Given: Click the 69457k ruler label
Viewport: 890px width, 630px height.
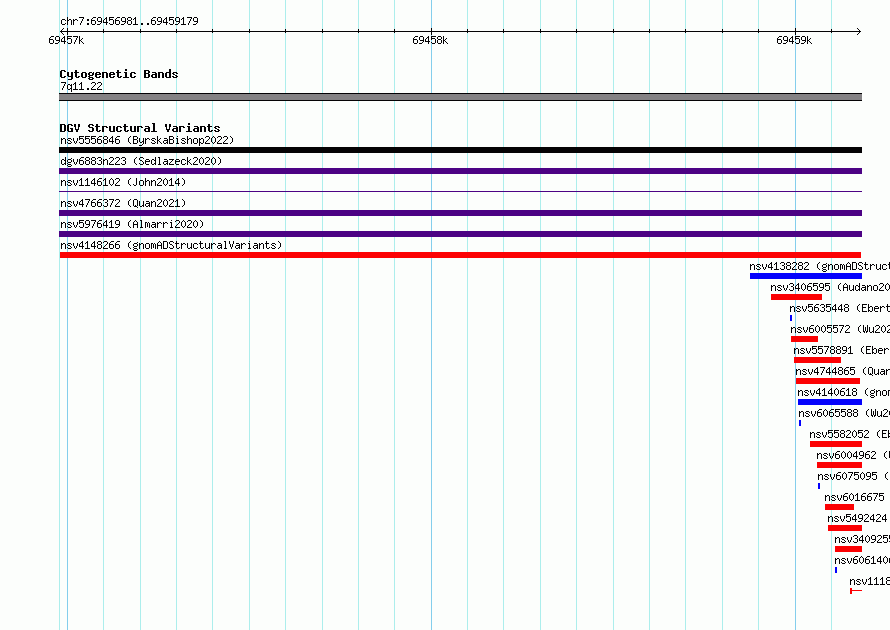Looking at the screenshot, I should click(66, 40).
